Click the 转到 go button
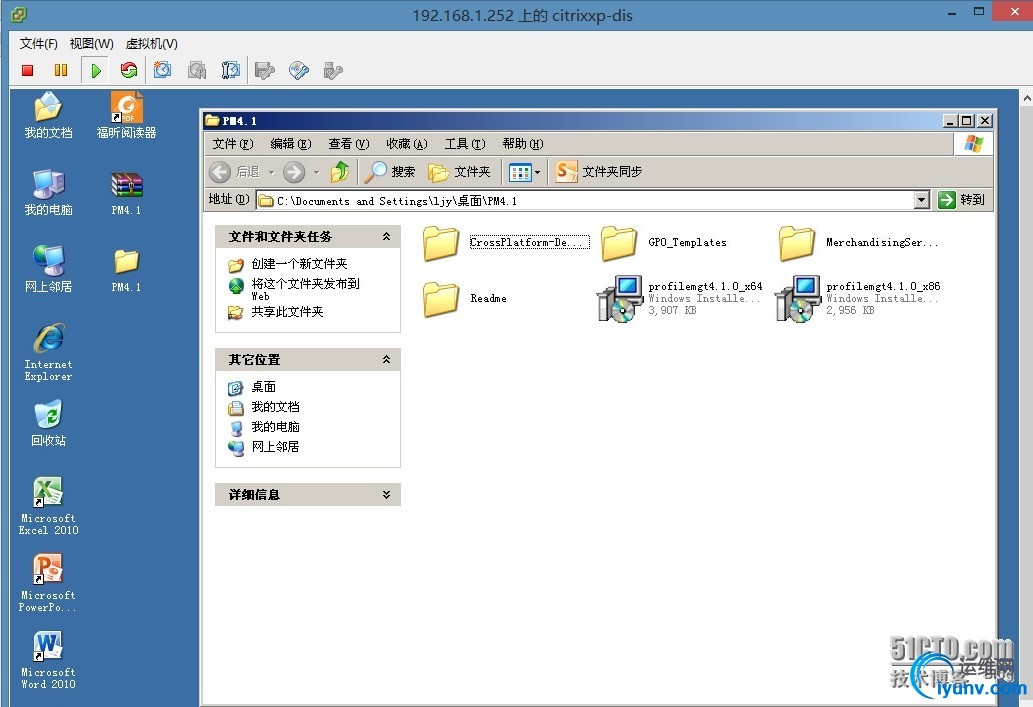This screenshot has height=707, width=1033. click(962, 200)
